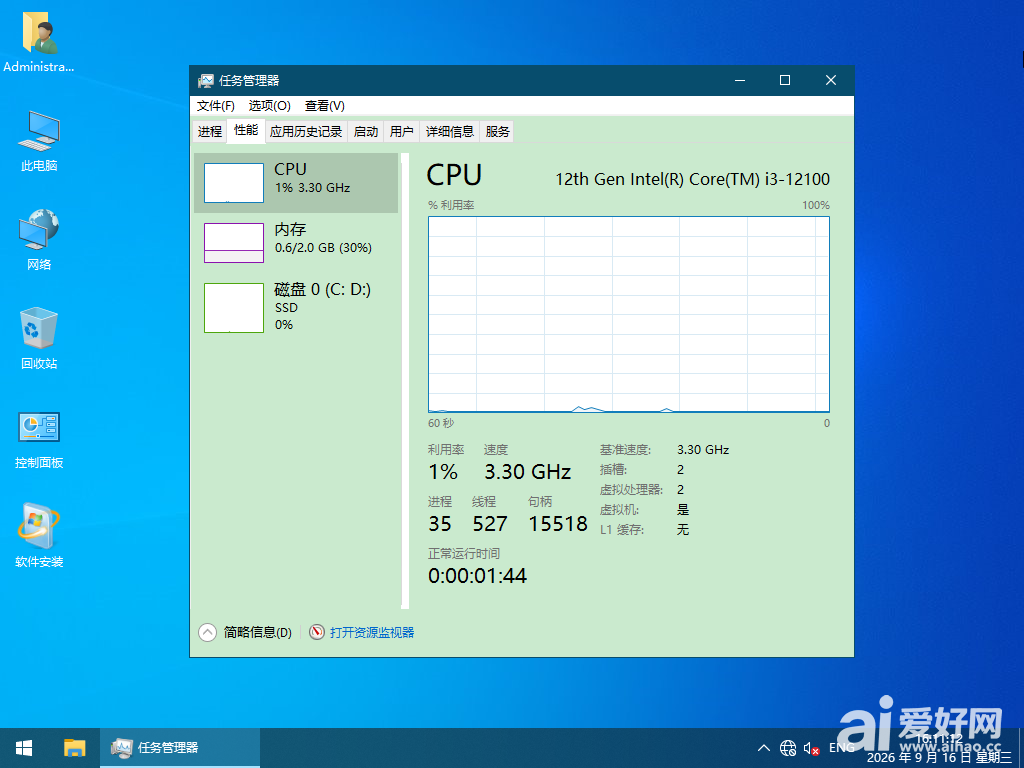Click the 任务管理器 taskbar button

coord(180,748)
